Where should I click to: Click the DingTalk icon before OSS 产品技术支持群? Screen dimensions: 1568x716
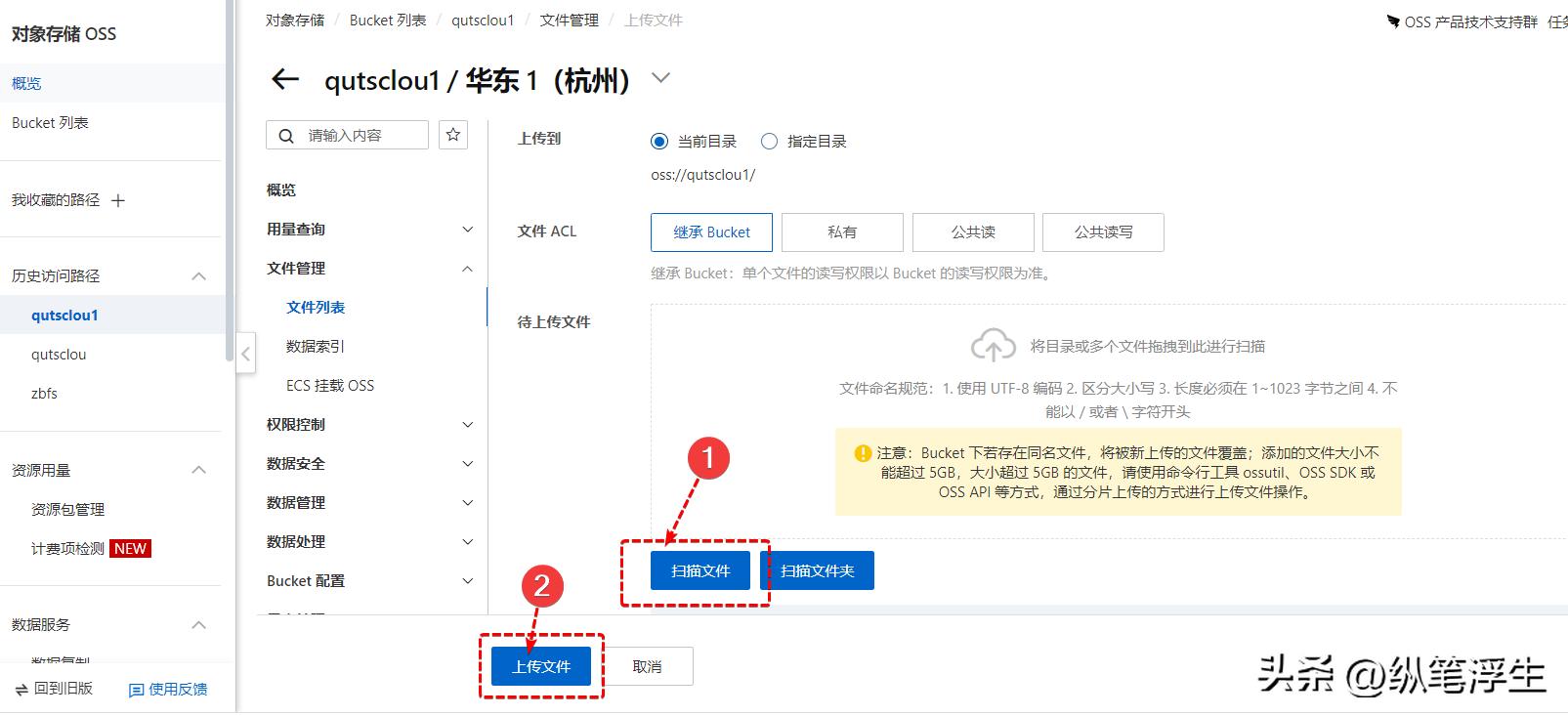click(1393, 21)
